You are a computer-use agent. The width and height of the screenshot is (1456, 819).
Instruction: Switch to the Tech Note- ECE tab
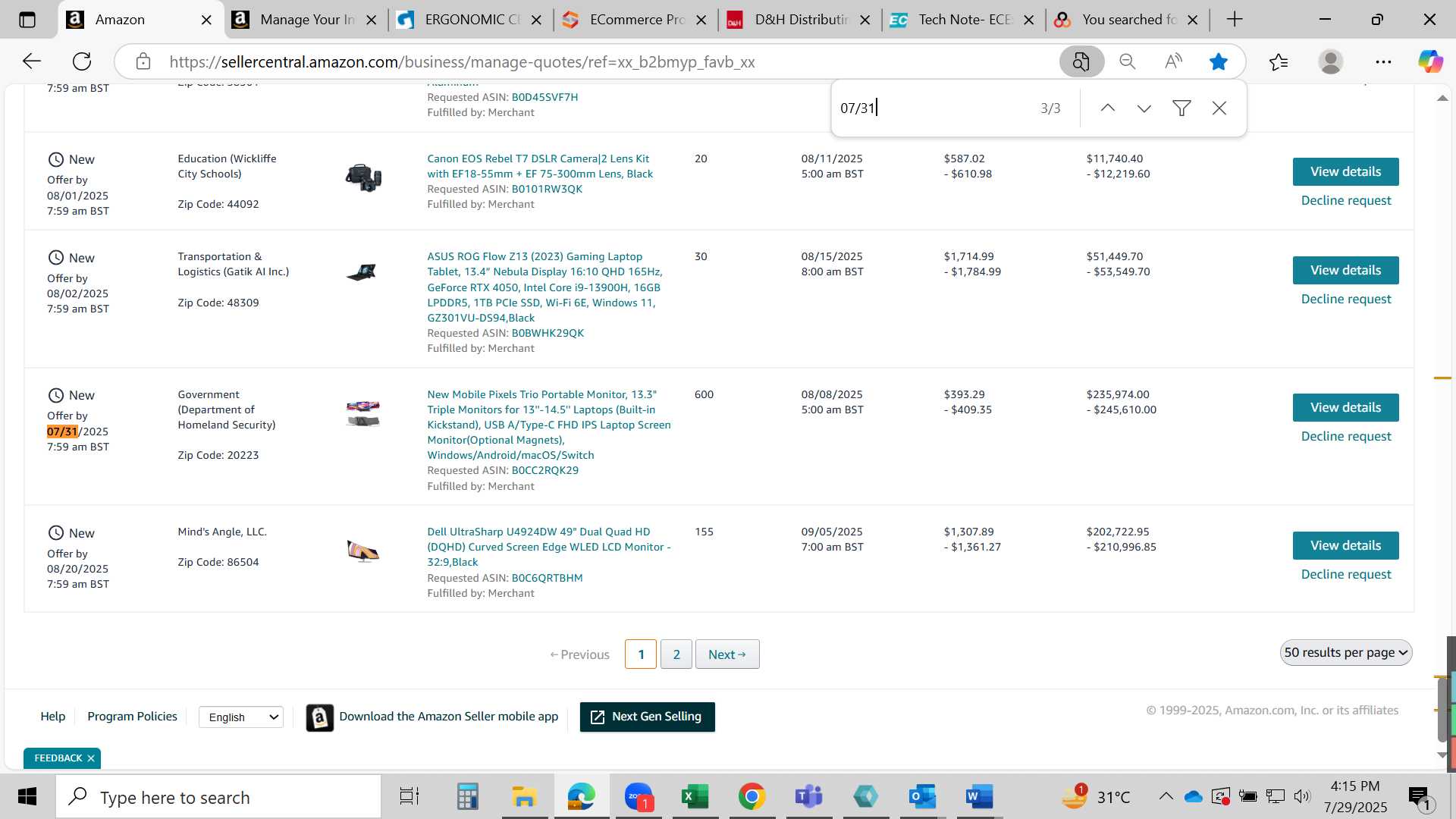coord(963,20)
